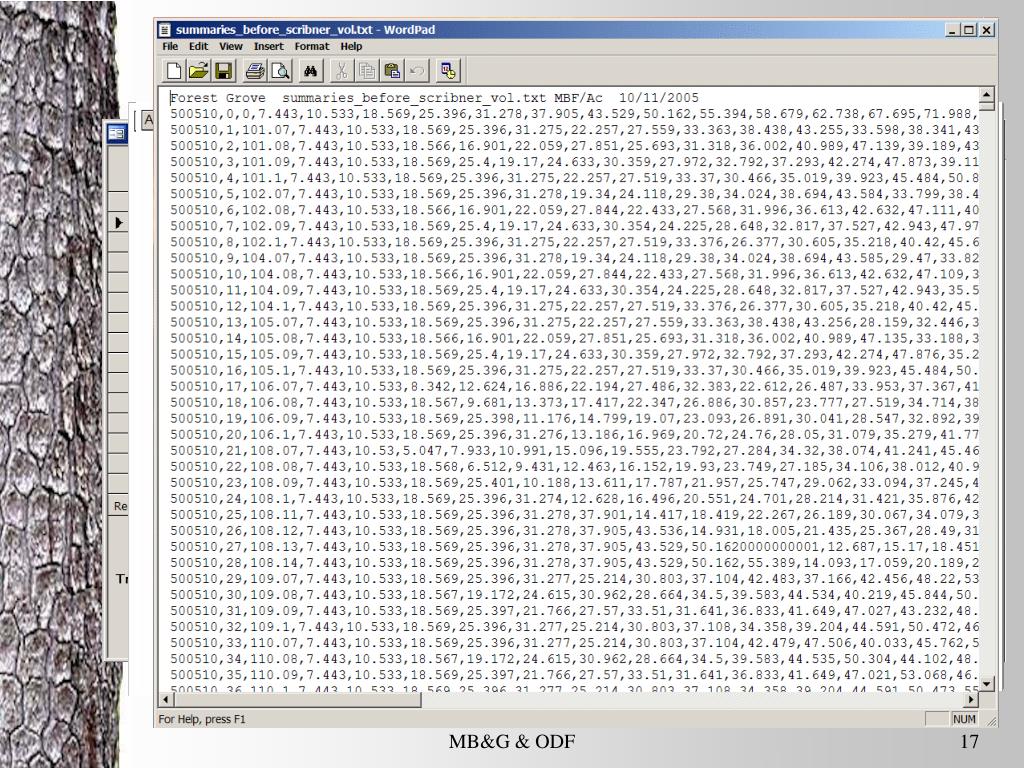Click the vertical scrollbar down arrow
The width and height of the screenshot is (1024, 768).
(986, 684)
